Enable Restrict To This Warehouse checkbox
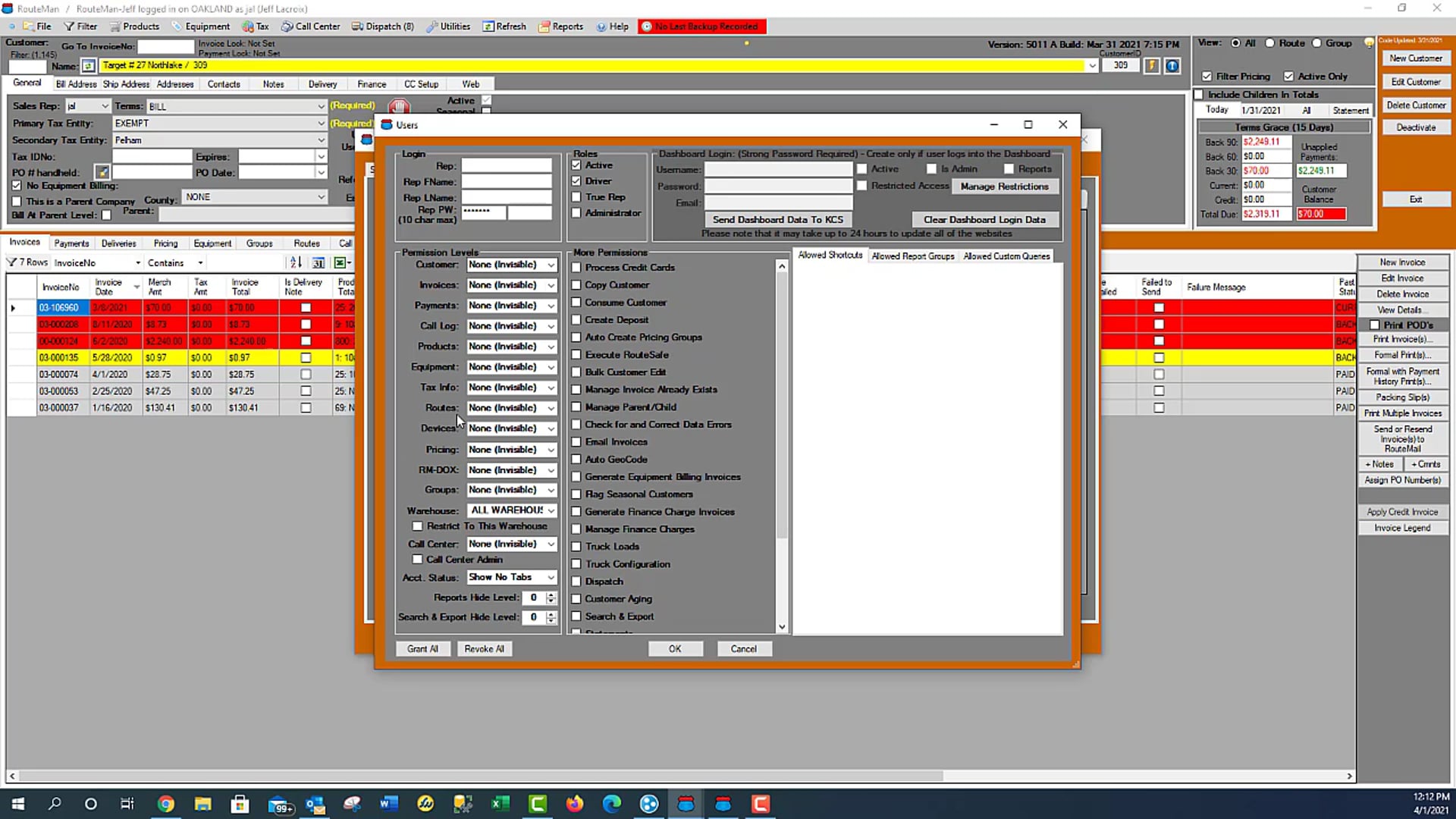 click(417, 526)
